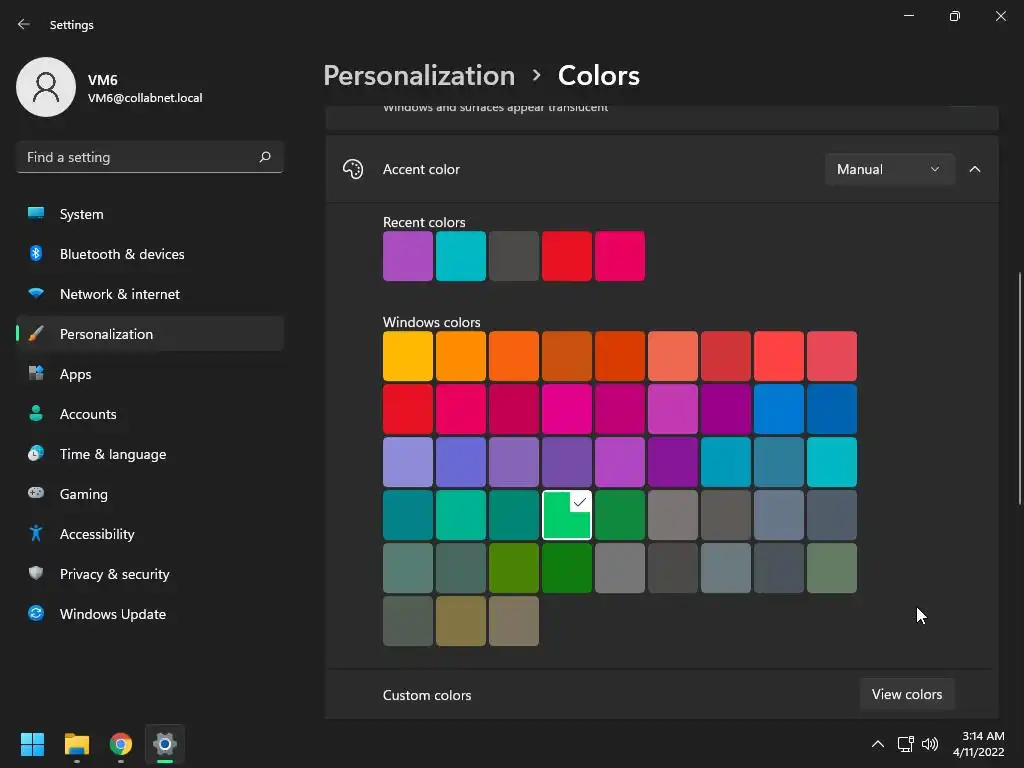The height and width of the screenshot is (768, 1024).
Task: Click the Accent color palette icon
Action: [353, 169]
